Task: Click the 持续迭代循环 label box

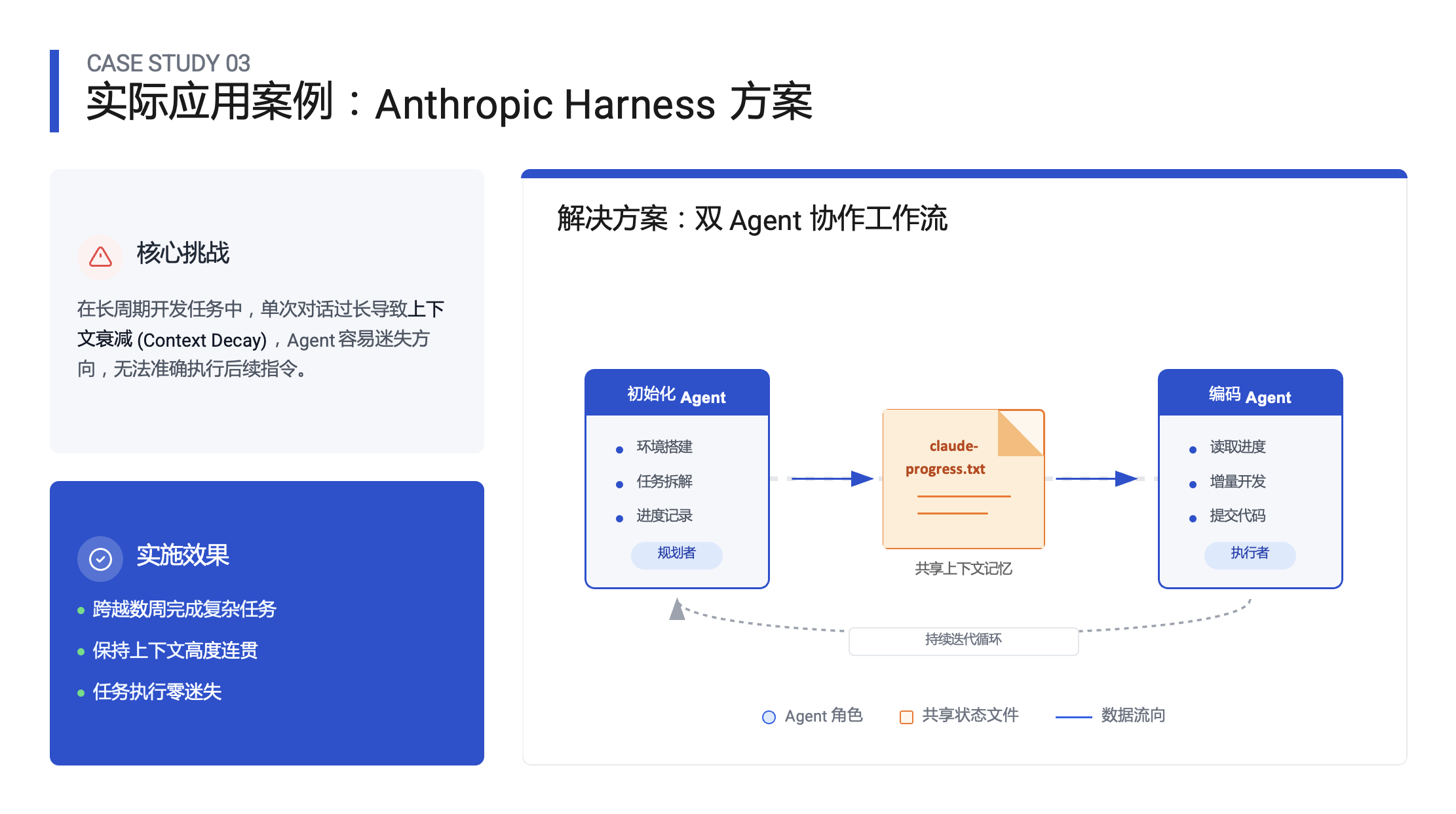Action: click(963, 640)
